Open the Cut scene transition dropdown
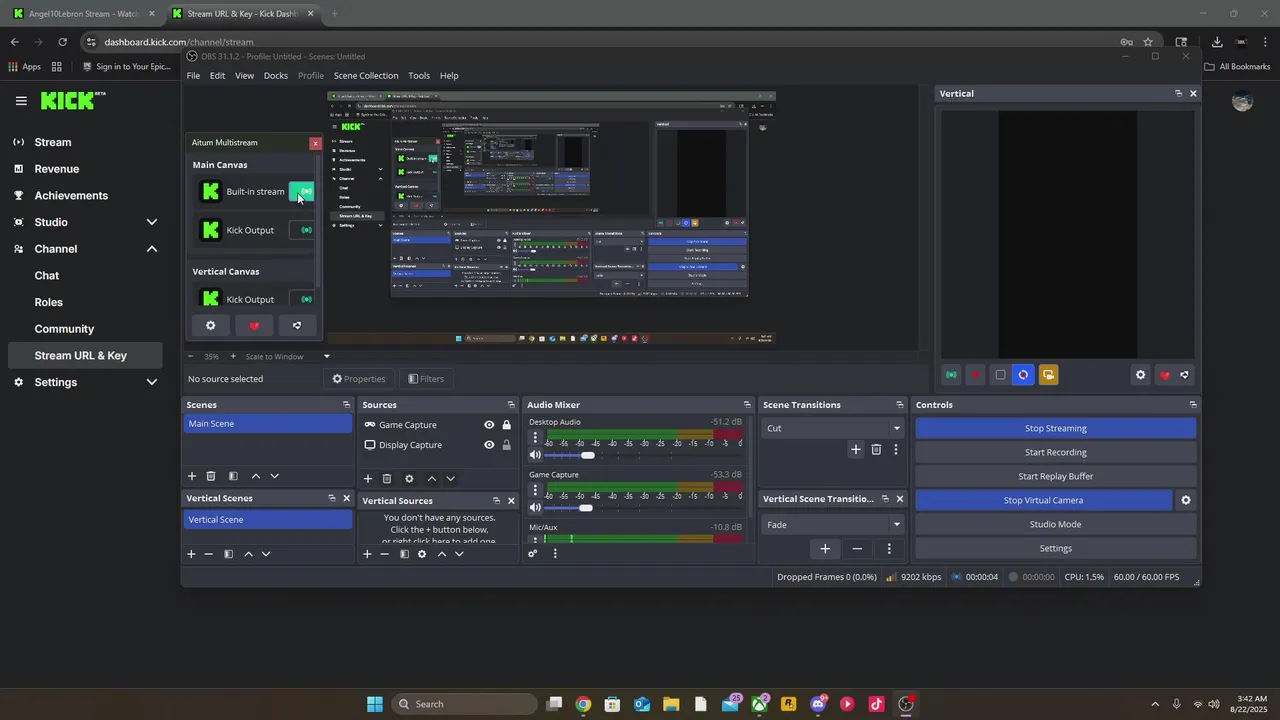This screenshot has width=1280, height=720. pos(832,428)
